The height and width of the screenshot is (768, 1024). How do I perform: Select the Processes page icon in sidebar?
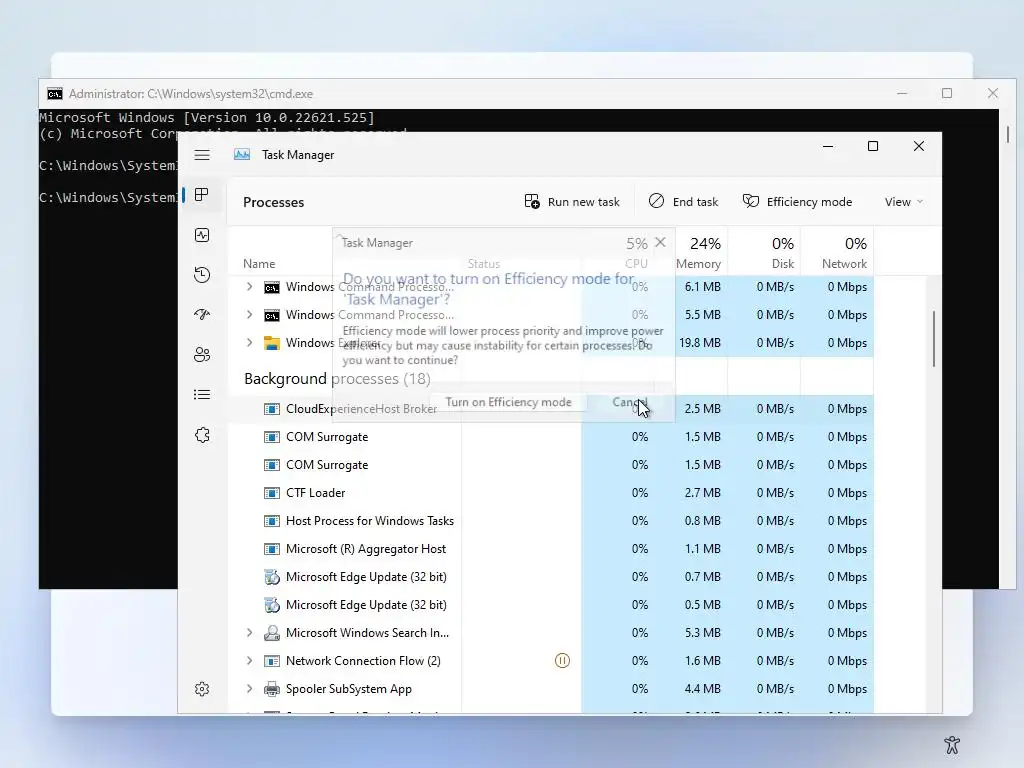202,195
